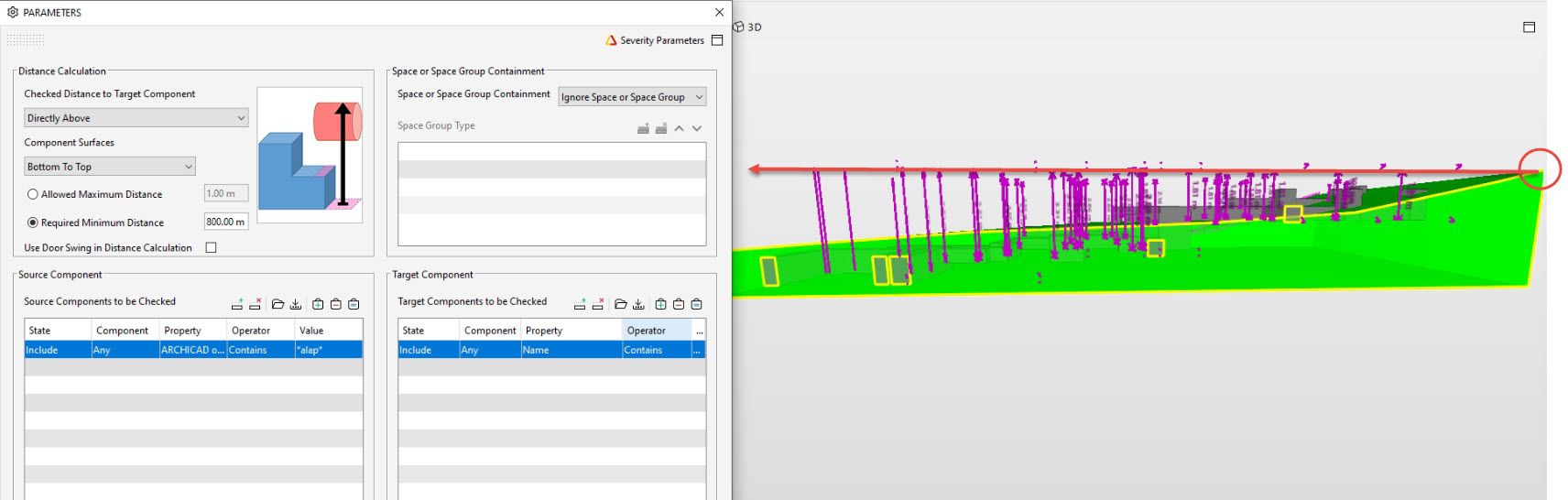The width and height of the screenshot is (1568, 500).
Task: Select the '*alap*' value cell
Action: click(x=329, y=350)
